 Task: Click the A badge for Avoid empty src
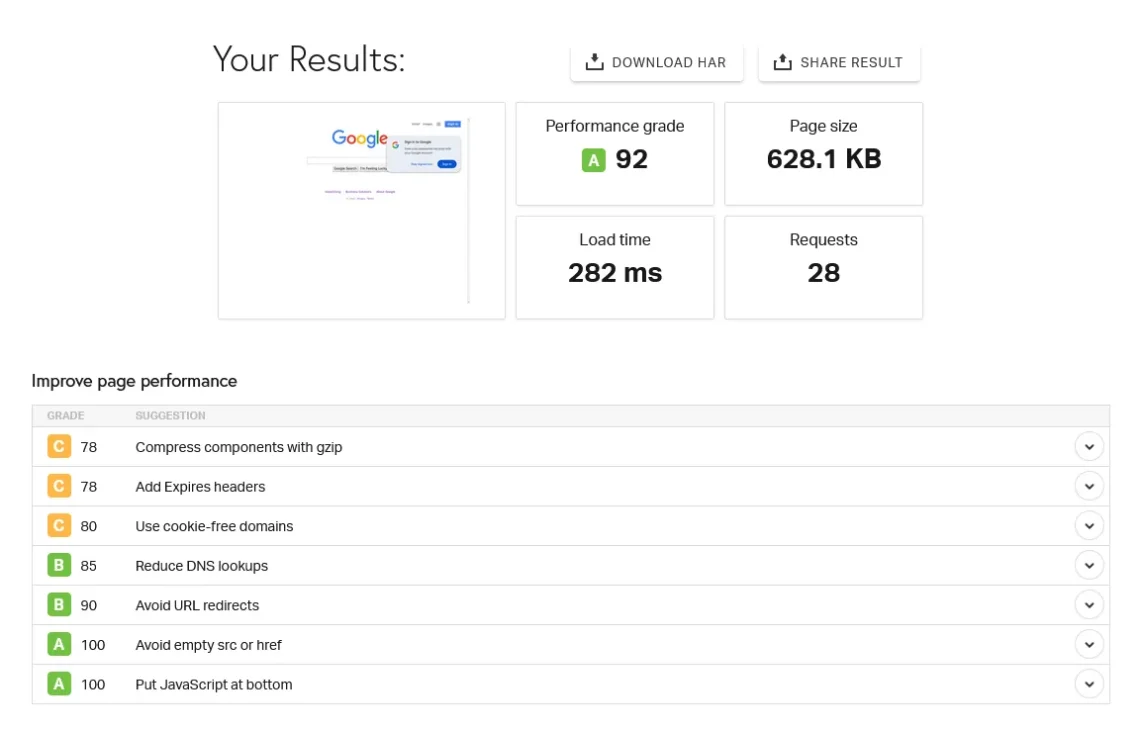click(x=58, y=644)
